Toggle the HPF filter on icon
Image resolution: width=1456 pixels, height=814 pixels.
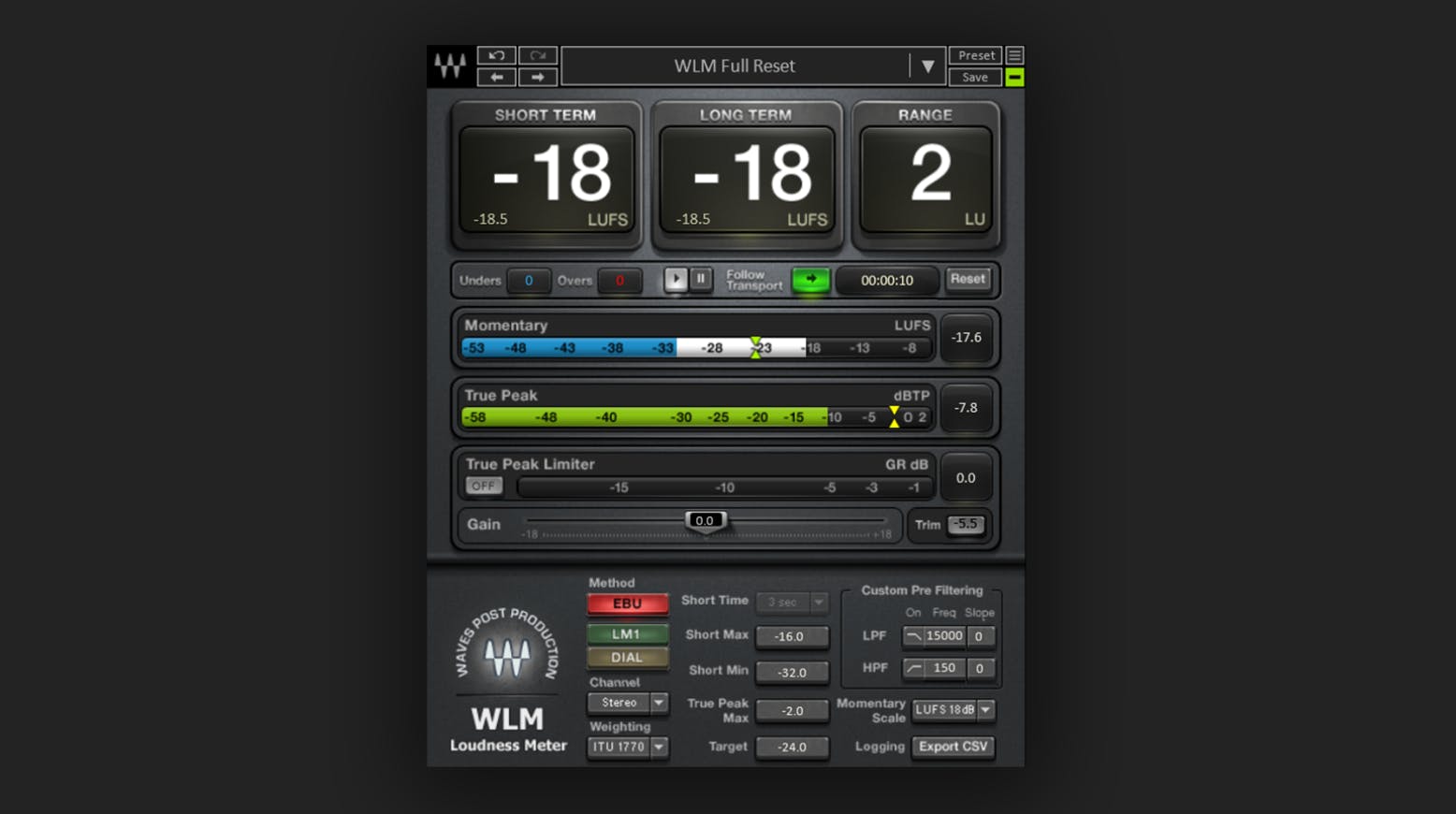[x=913, y=668]
